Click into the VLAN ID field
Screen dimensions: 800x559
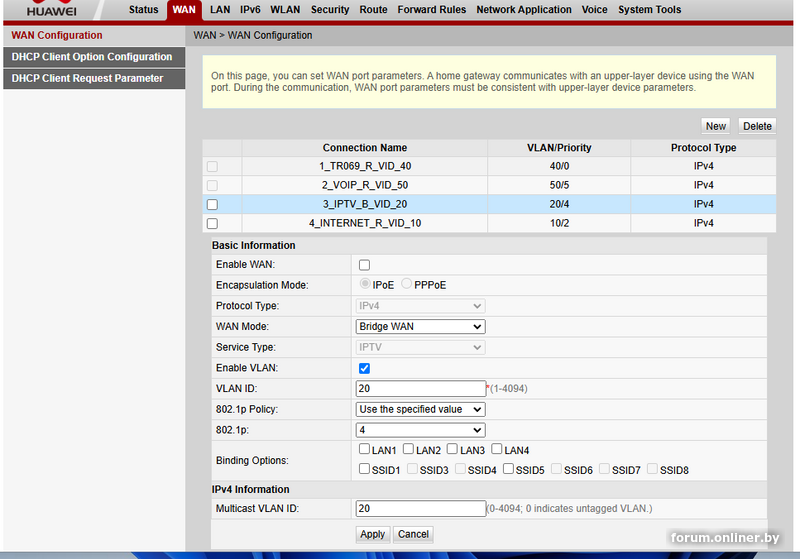coord(420,389)
